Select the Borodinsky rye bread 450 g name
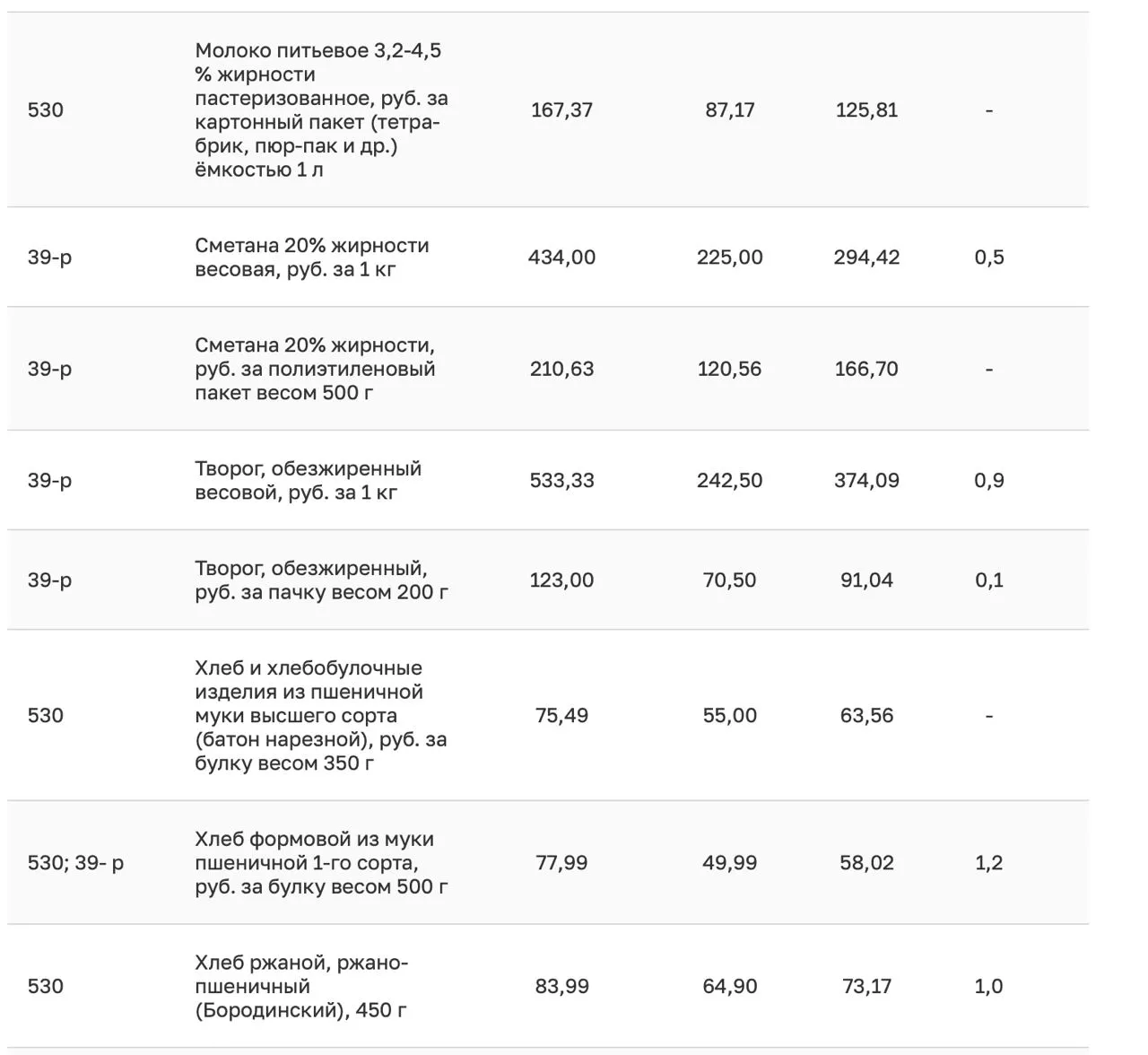 301,986
